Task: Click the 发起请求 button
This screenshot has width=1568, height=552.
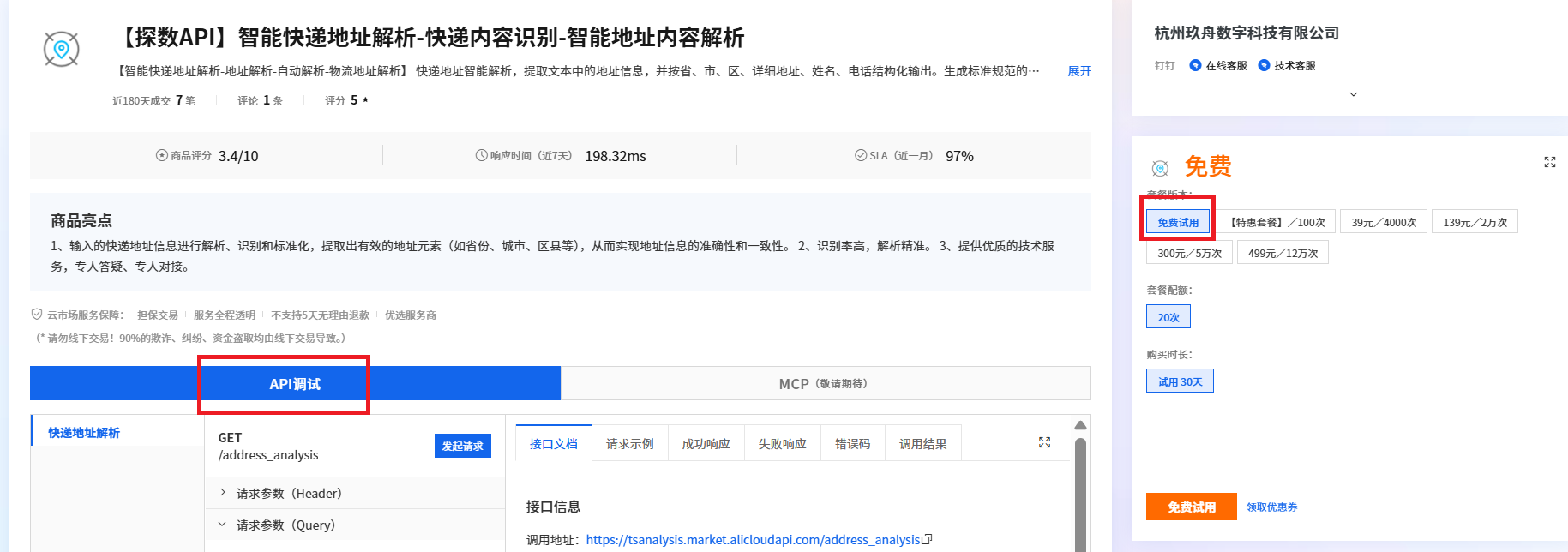Action: click(x=462, y=446)
